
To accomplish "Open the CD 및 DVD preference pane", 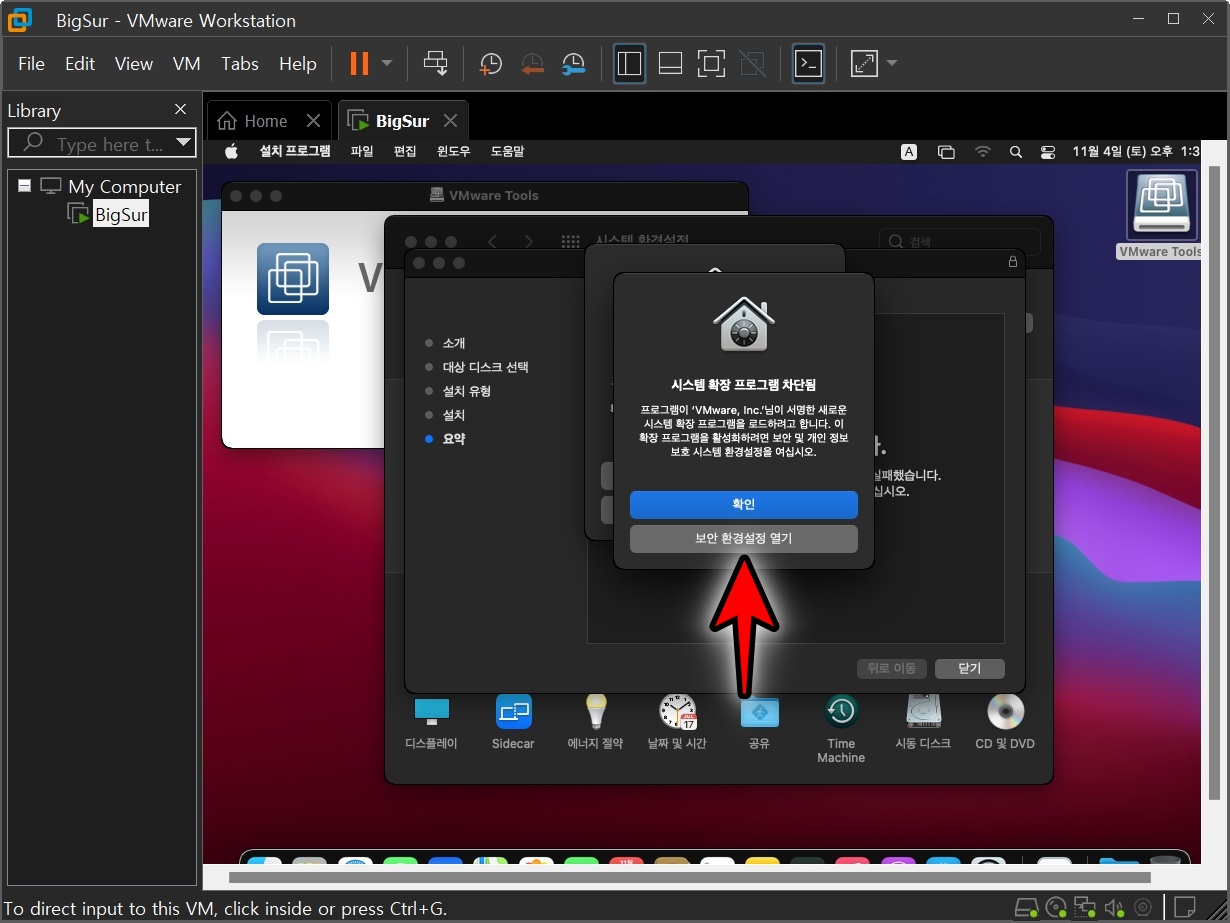I will (1005, 723).
